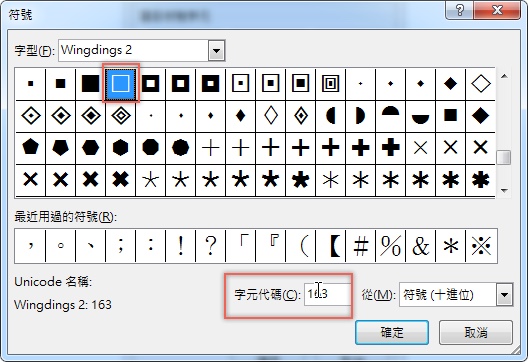Insert the recent 、 ideographic comma symbol
Image resolution: width=528 pixels, height=362 pixels.
pyautogui.click(x=91, y=245)
